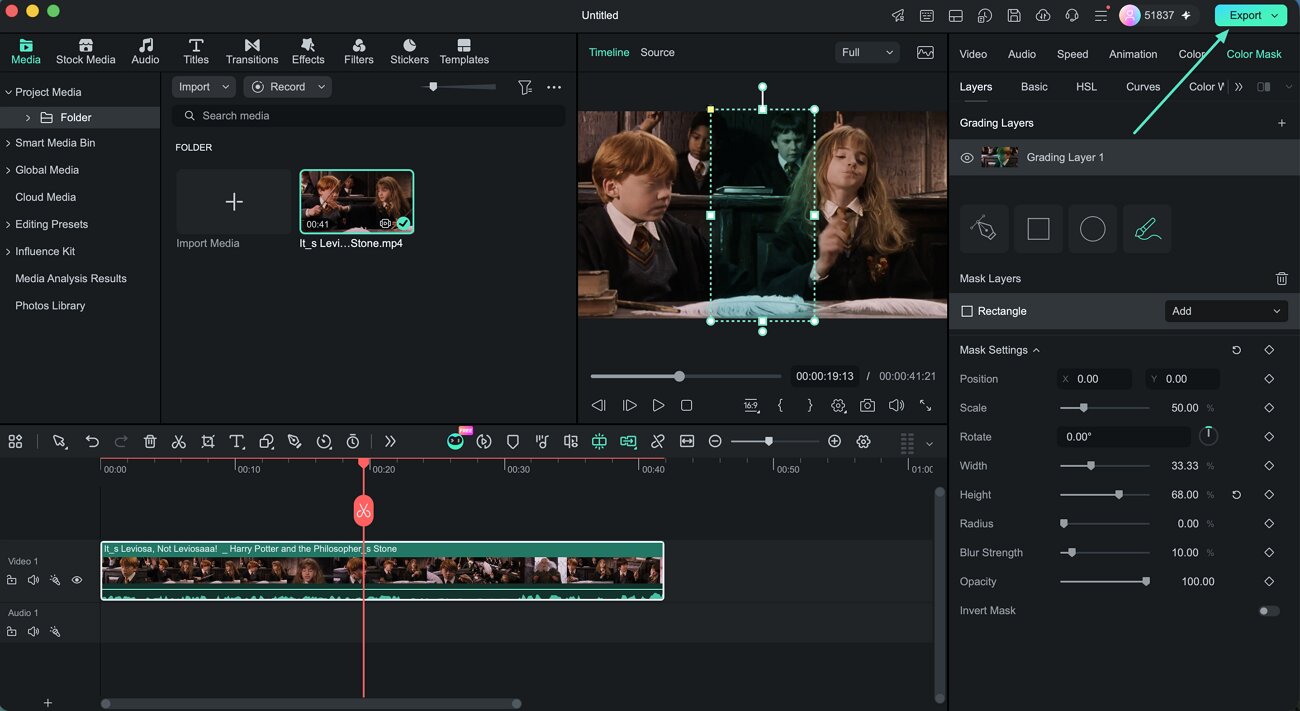Switch to the Audio properties tab

tap(1022, 54)
